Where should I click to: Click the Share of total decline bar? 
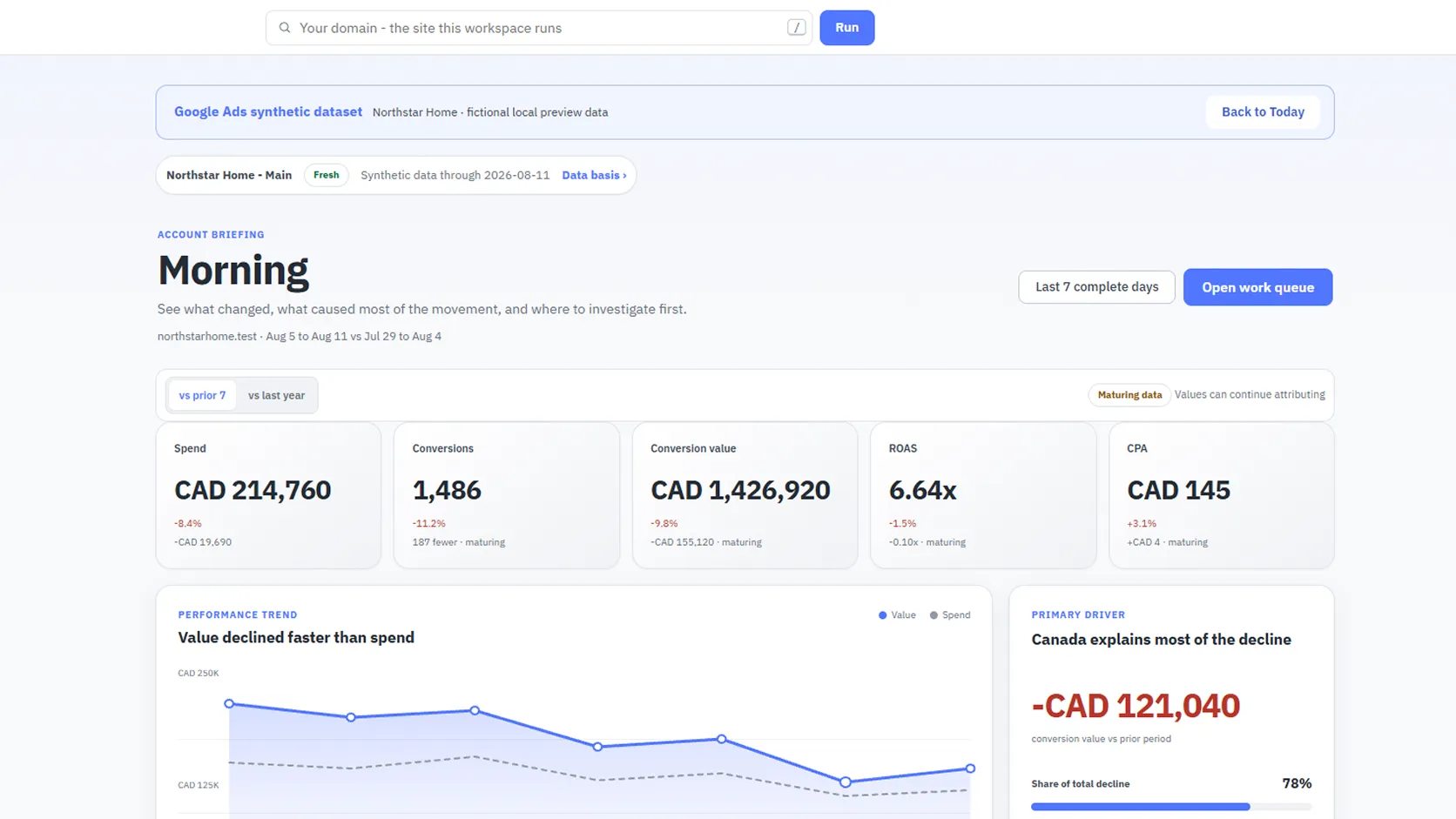click(x=1171, y=807)
